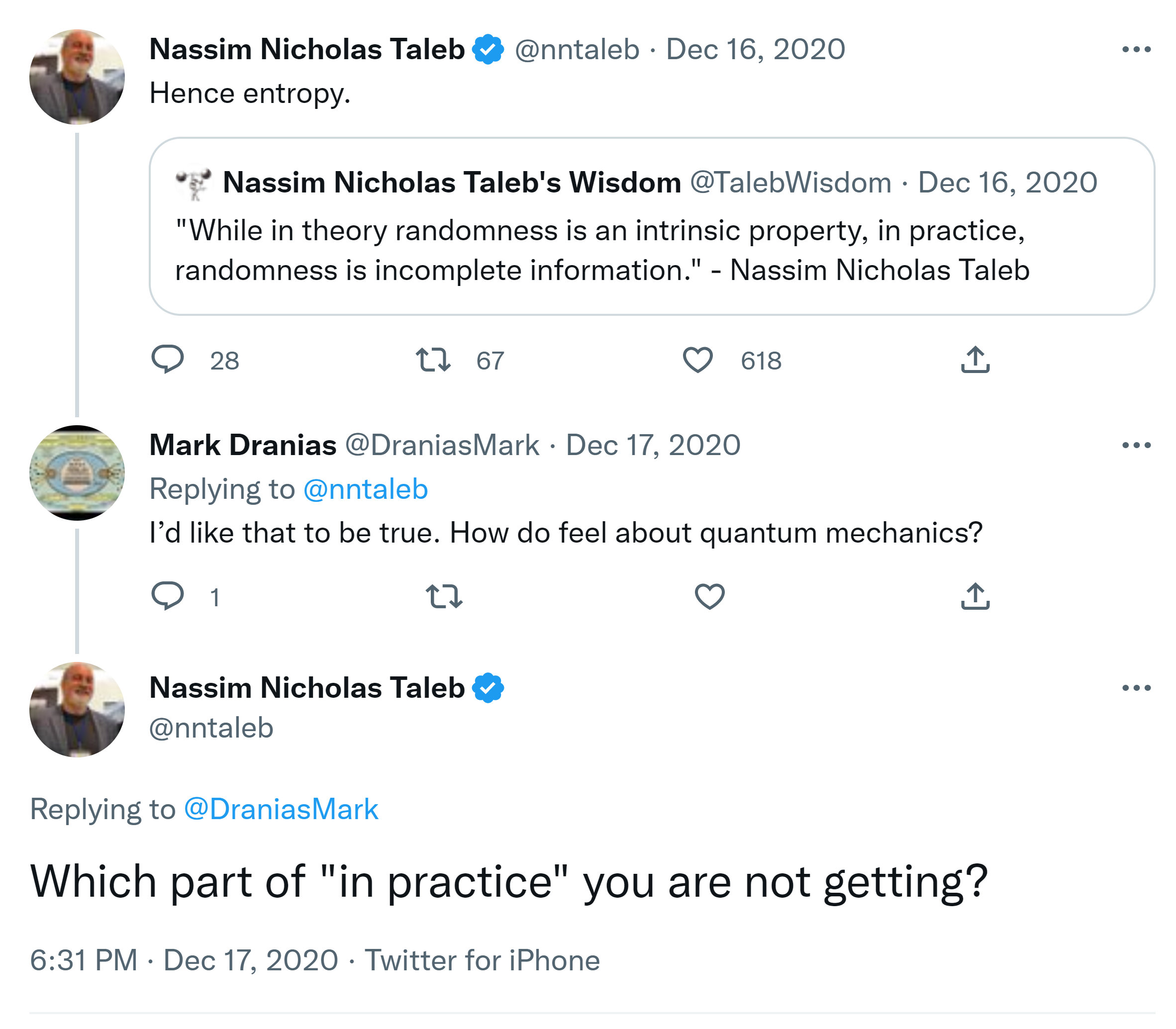Reply to Taleb's "Hence entropy" tweet
The height and width of the screenshot is (1029, 1176).
167,360
